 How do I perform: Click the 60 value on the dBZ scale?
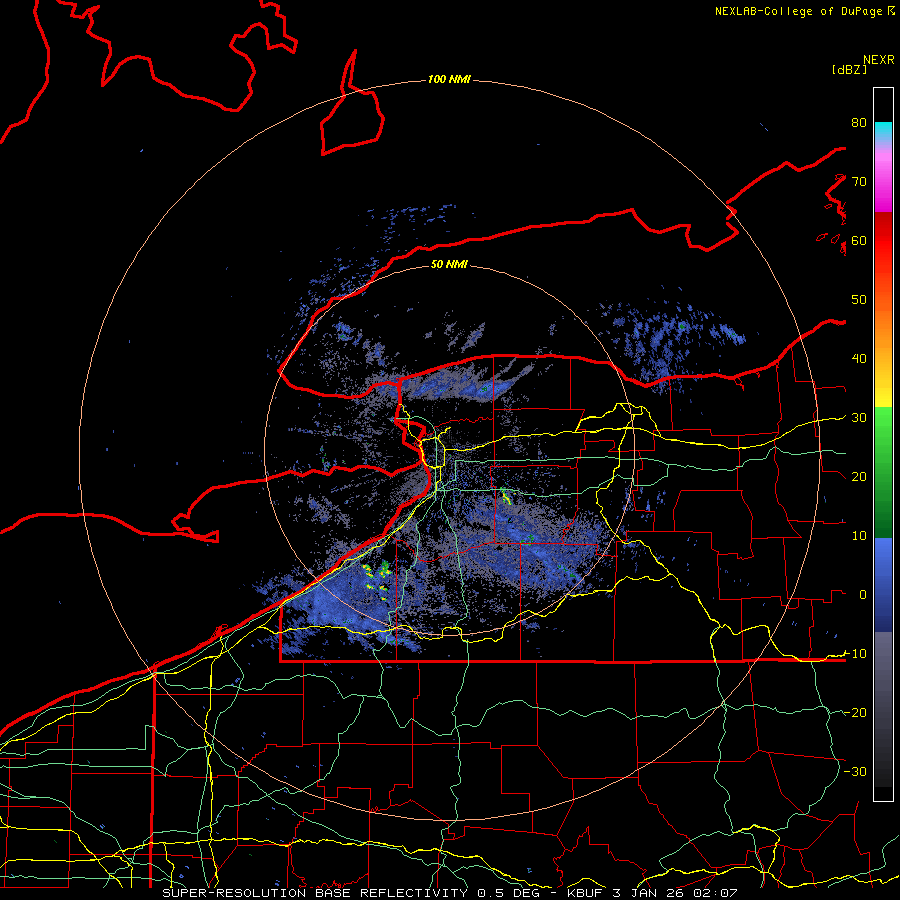click(859, 240)
